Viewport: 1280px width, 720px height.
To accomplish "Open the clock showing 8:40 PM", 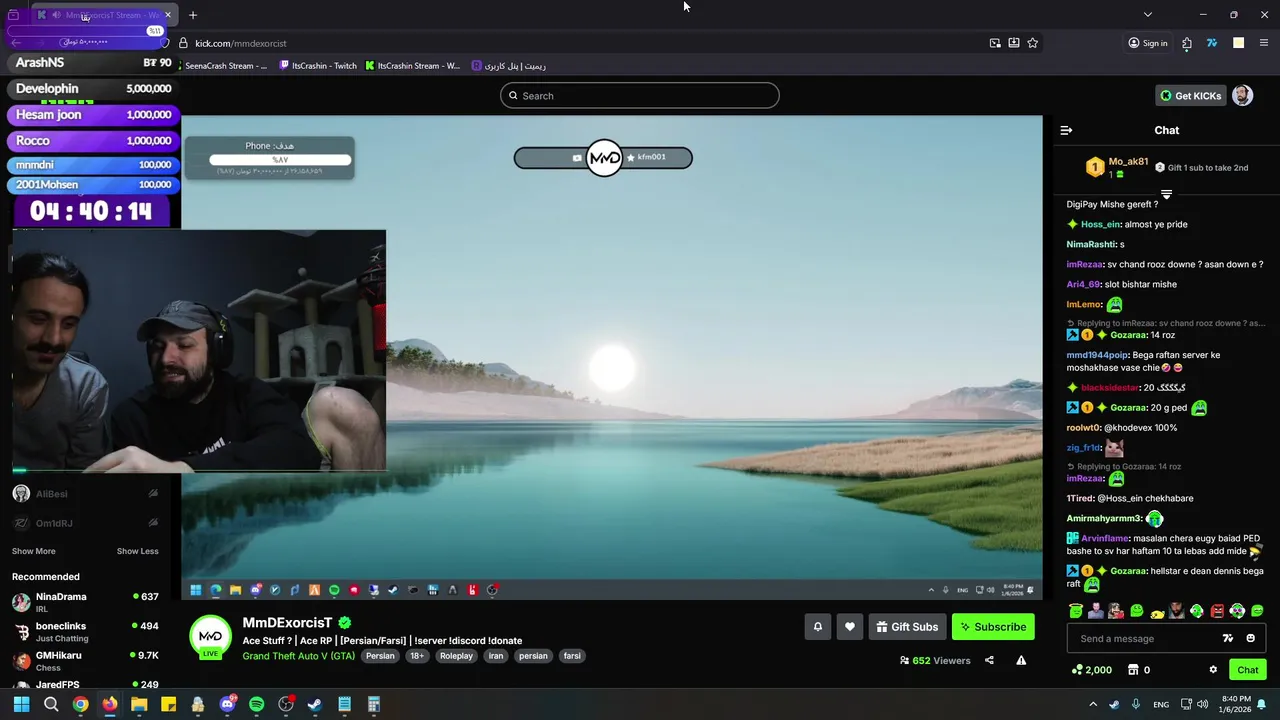I will (1236, 704).
